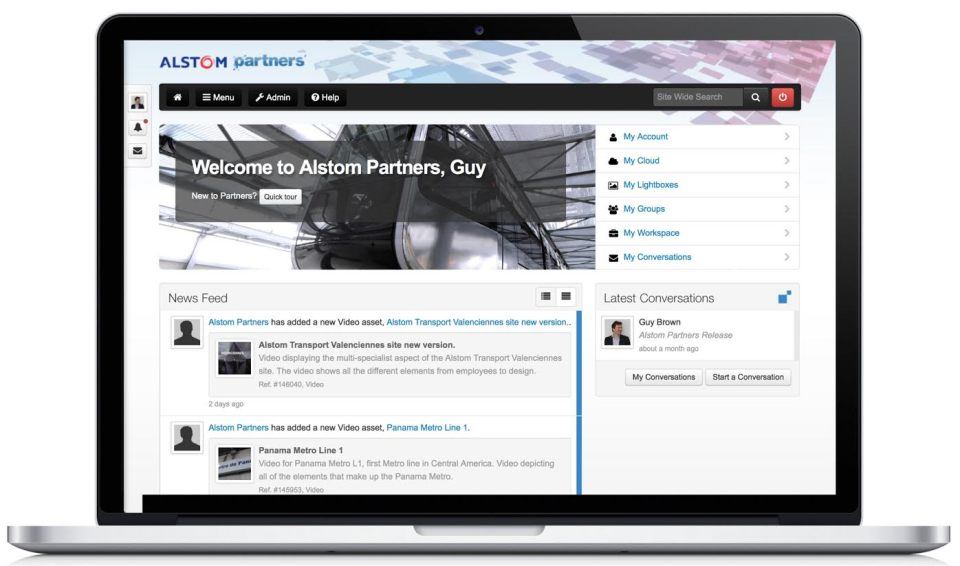Open Guy Brown conversation entry

click(696, 335)
